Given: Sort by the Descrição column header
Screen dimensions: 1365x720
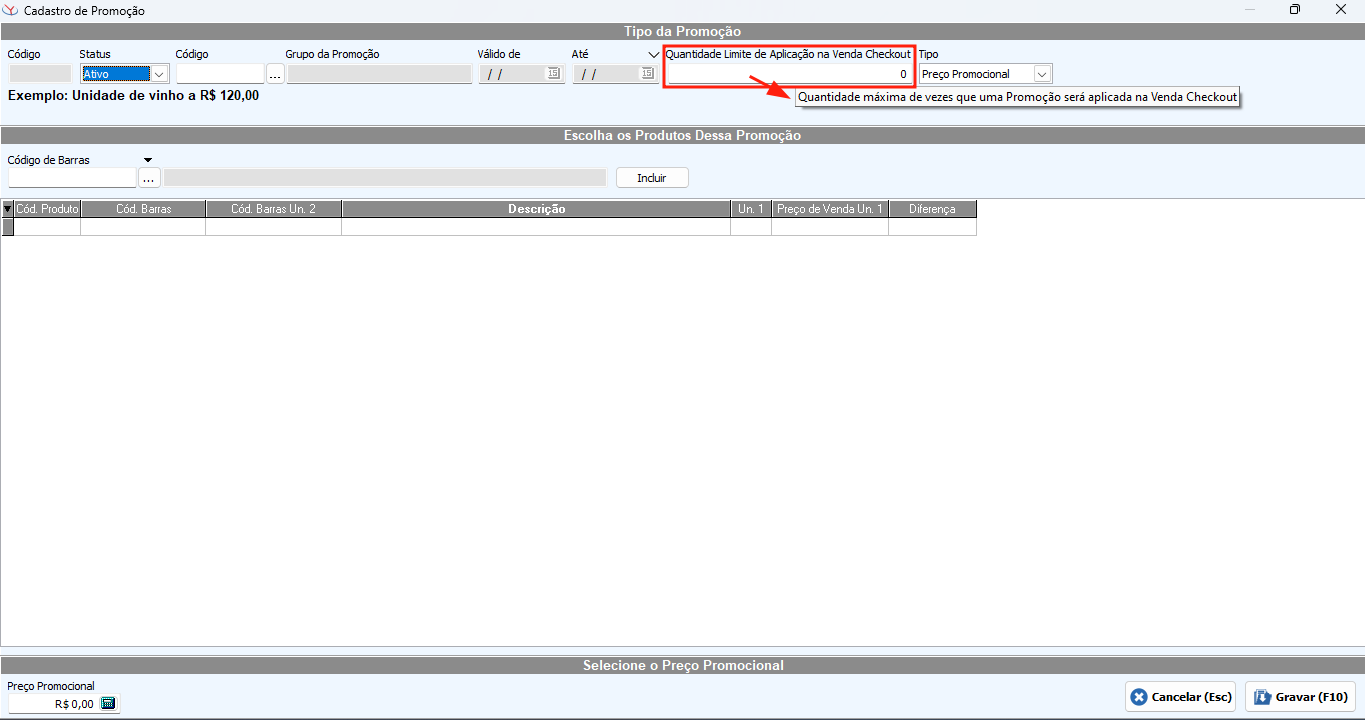Looking at the screenshot, I should 536,209.
